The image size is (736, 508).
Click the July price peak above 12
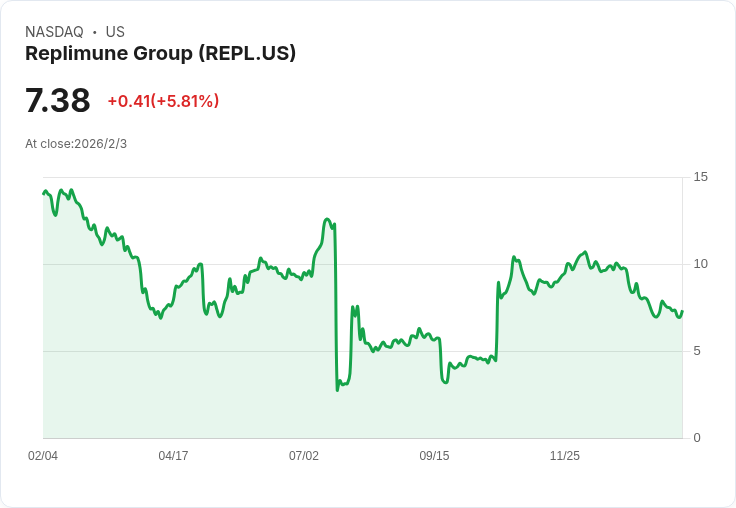click(327, 219)
